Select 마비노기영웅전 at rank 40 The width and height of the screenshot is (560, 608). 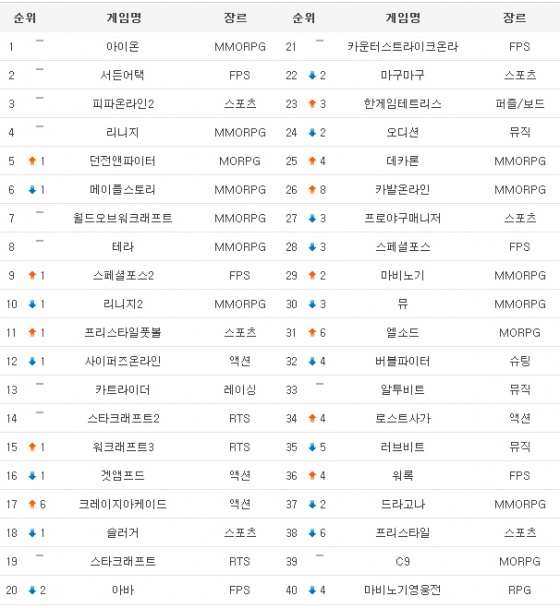pyautogui.click(x=403, y=590)
